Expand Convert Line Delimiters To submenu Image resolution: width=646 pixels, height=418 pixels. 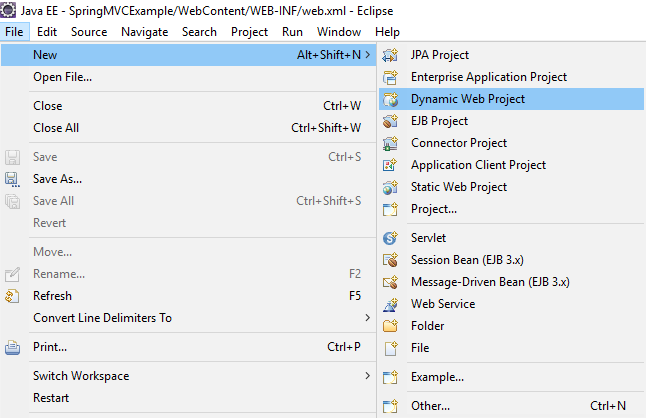click(367, 318)
